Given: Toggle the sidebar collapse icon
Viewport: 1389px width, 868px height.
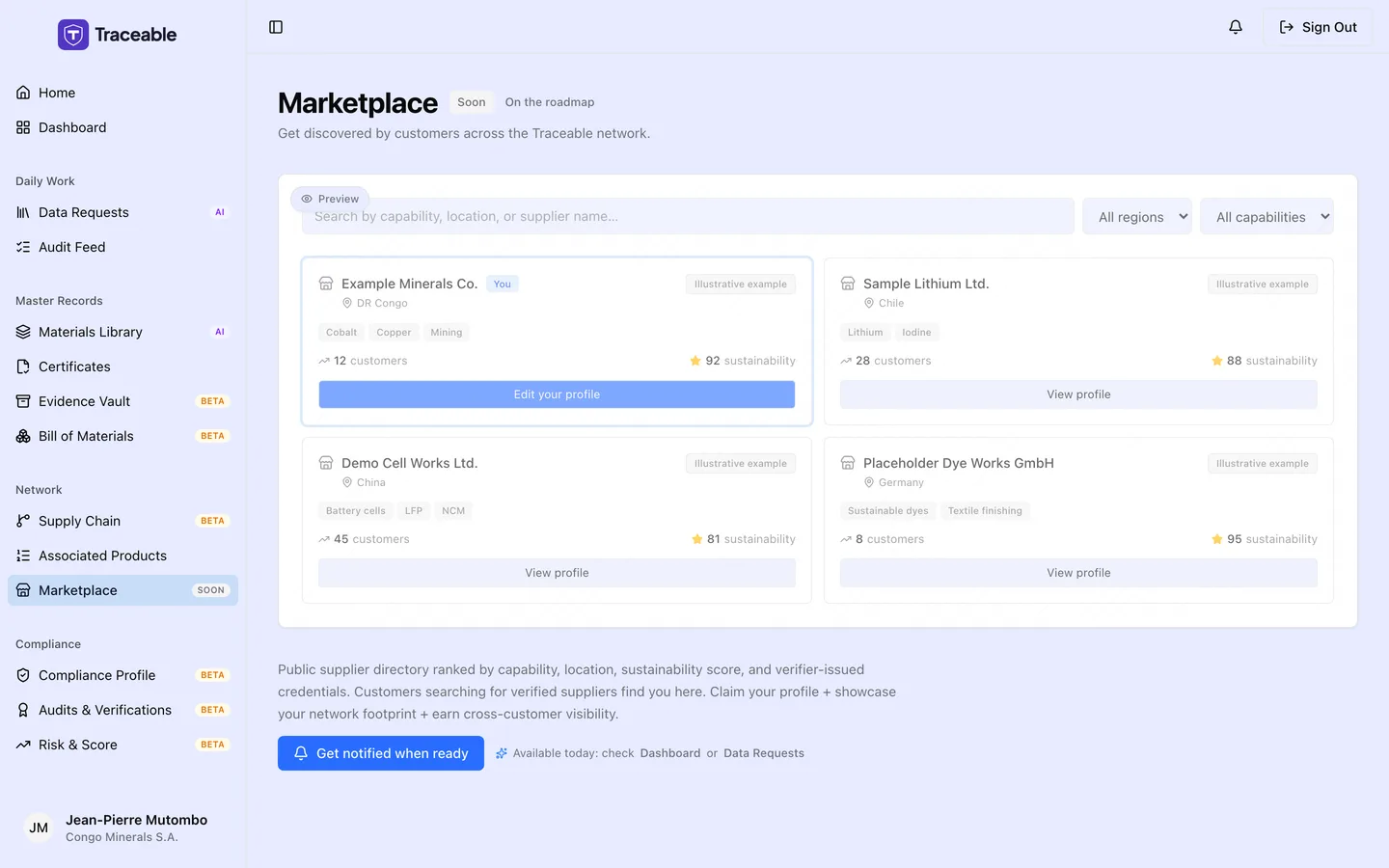Looking at the screenshot, I should click(276, 27).
